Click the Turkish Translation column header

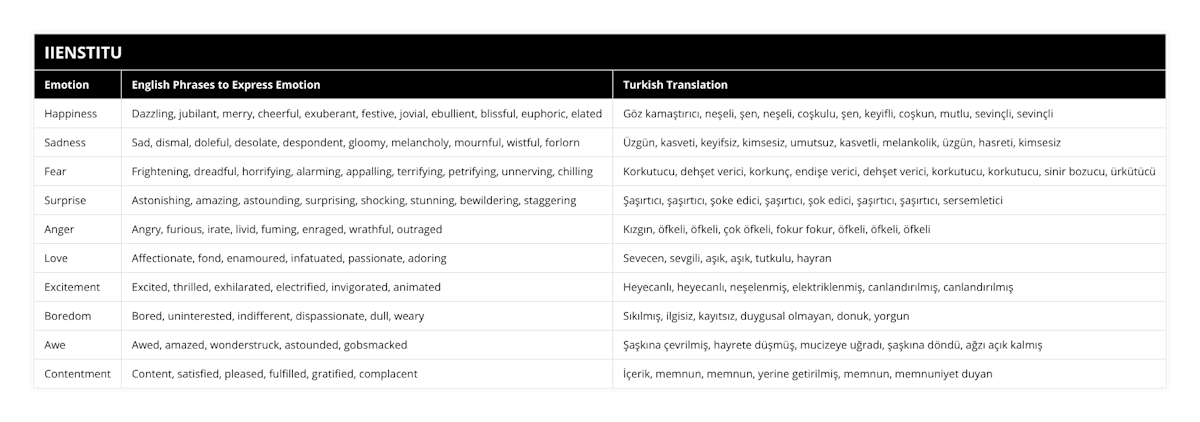click(675, 85)
